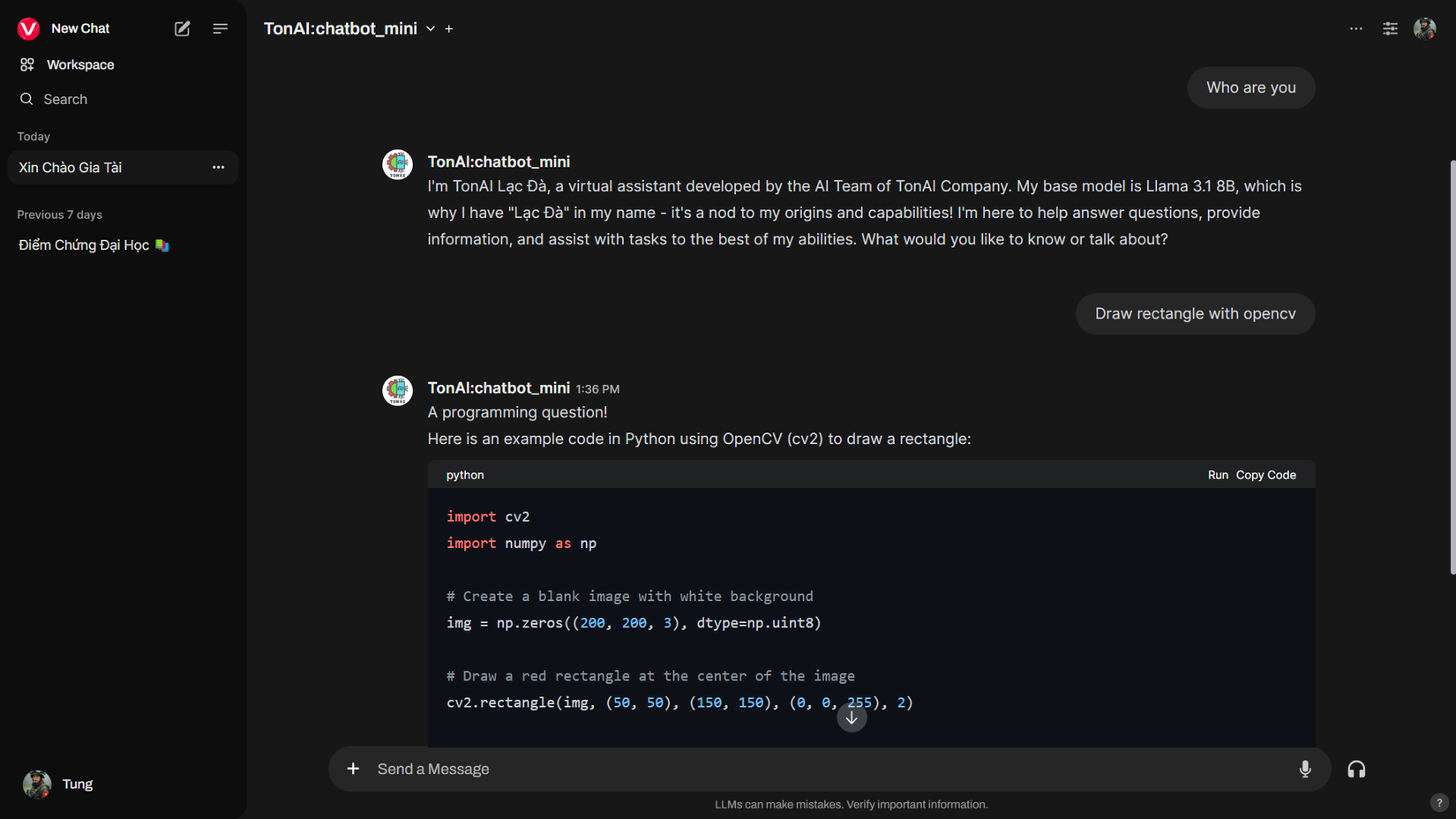Click the Search chats field
Viewport: 1456px width, 819px height.
click(65, 100)
